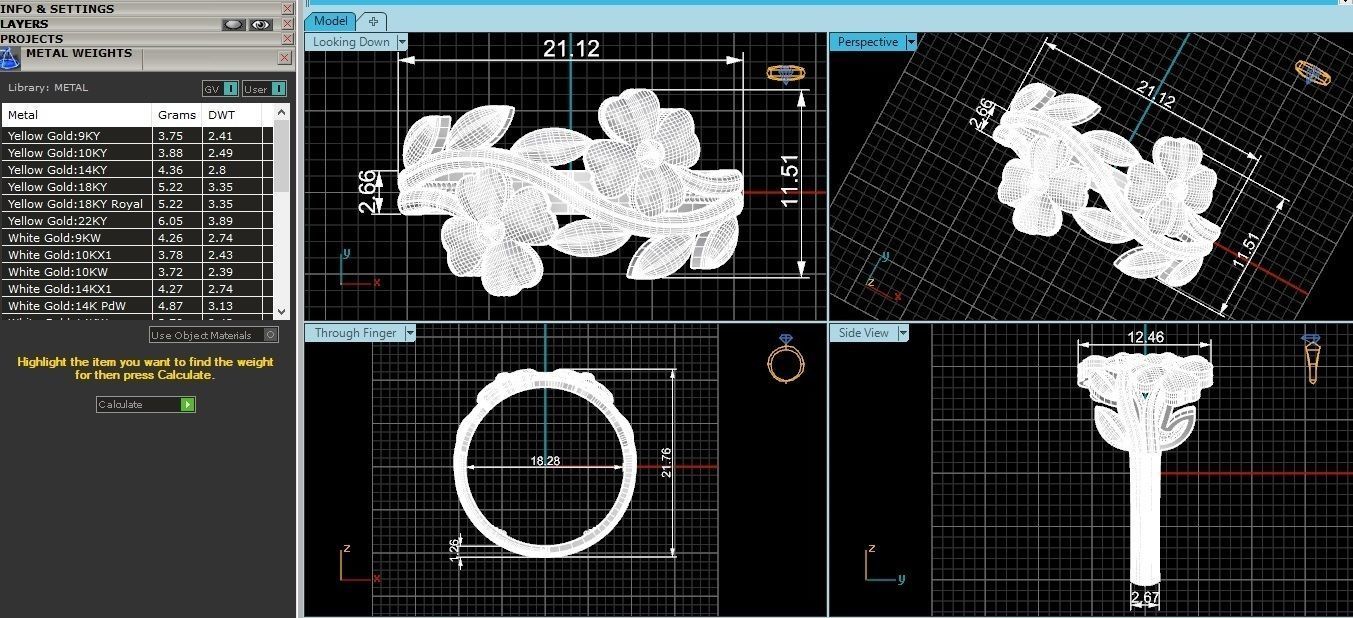Click ring orientation icon in Side View

pos(1313,360)
